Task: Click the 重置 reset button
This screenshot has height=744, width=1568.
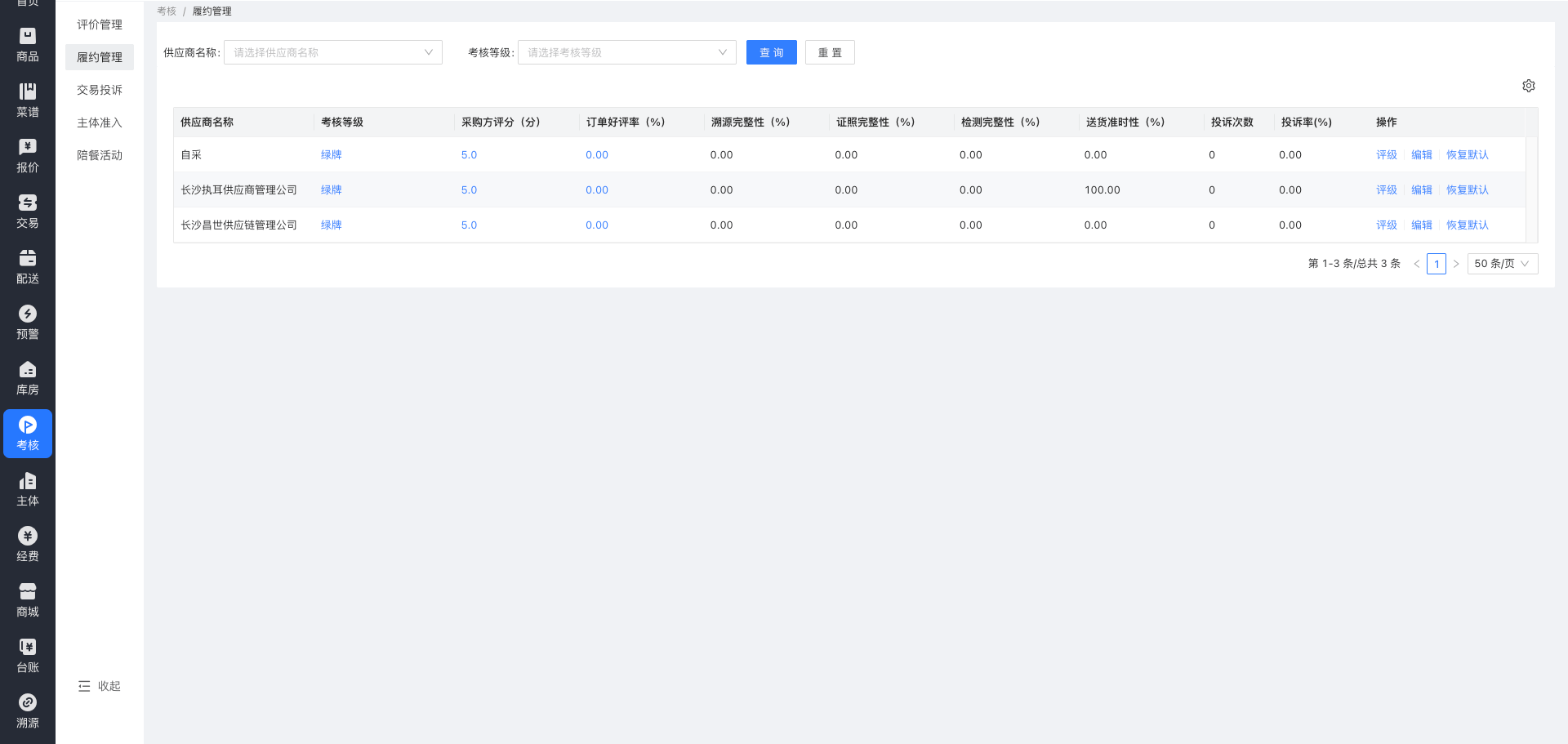Action: [x=829, y=52]
